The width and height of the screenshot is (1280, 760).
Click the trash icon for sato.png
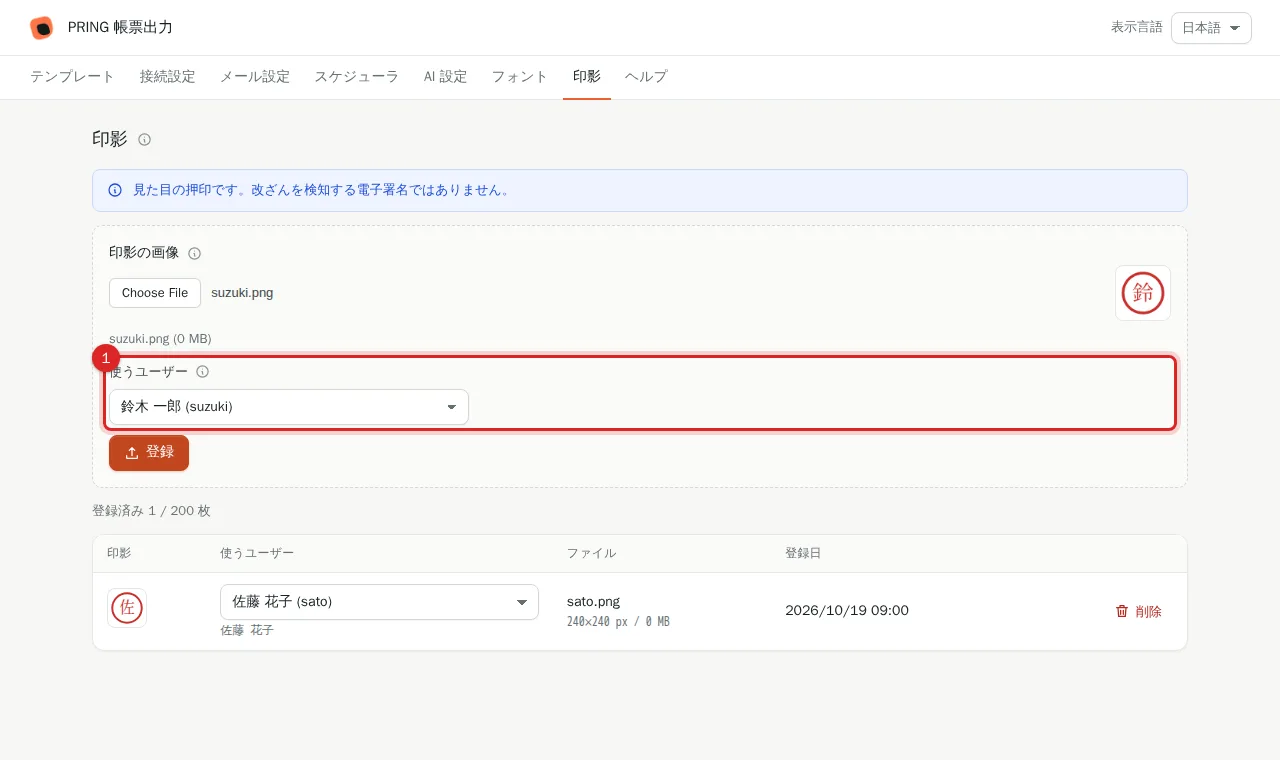coord(1122,611)
